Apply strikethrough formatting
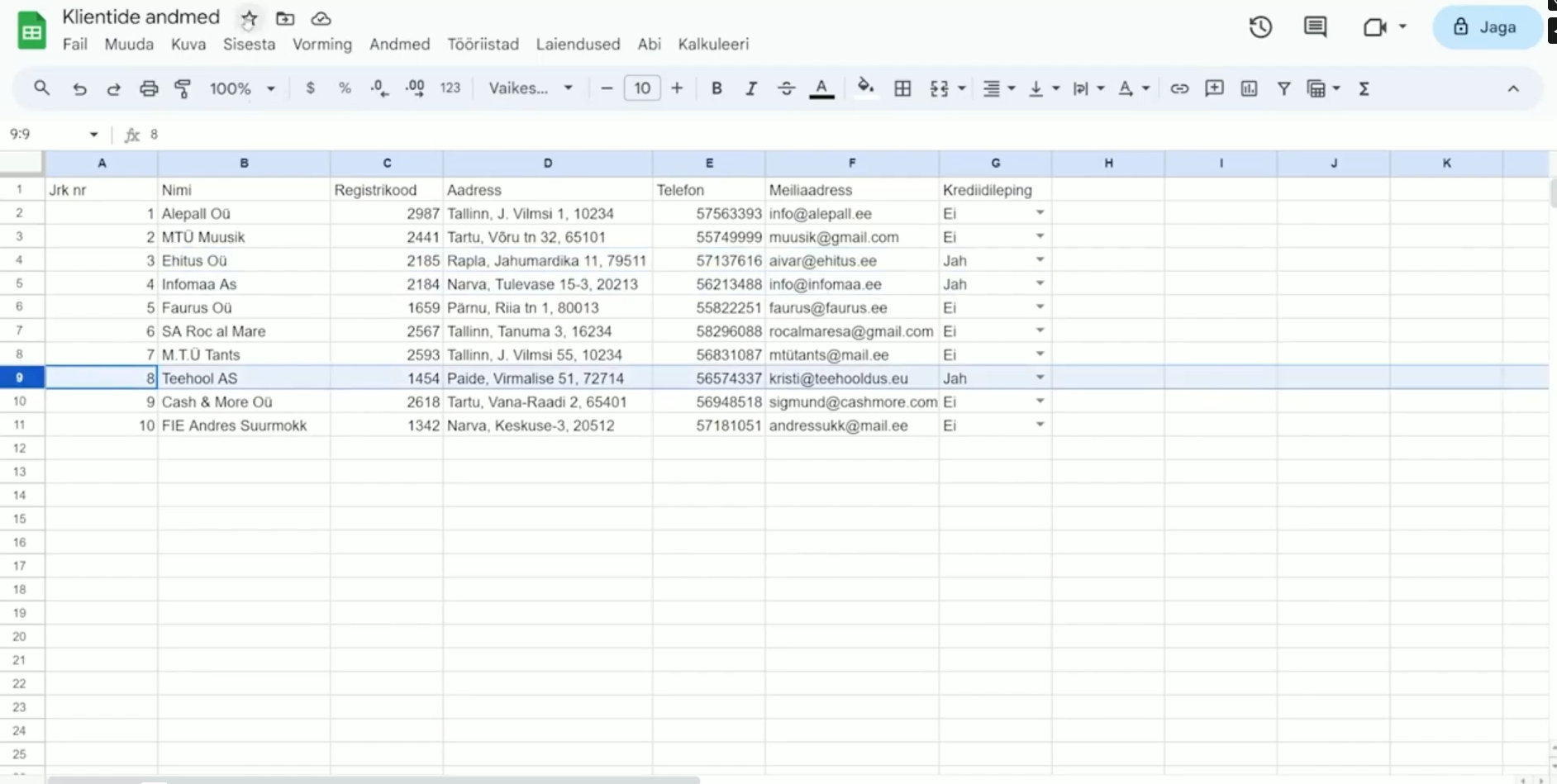The height and width of the screenshot is (784, 1557). click(x=786, y=88)
